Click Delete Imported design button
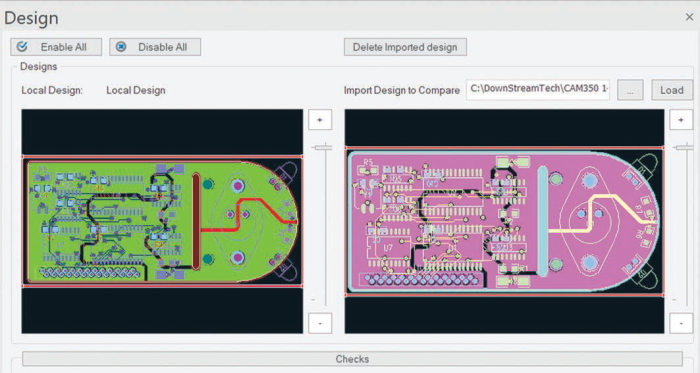Screen dimensions: 700x373 coord(405,47)
